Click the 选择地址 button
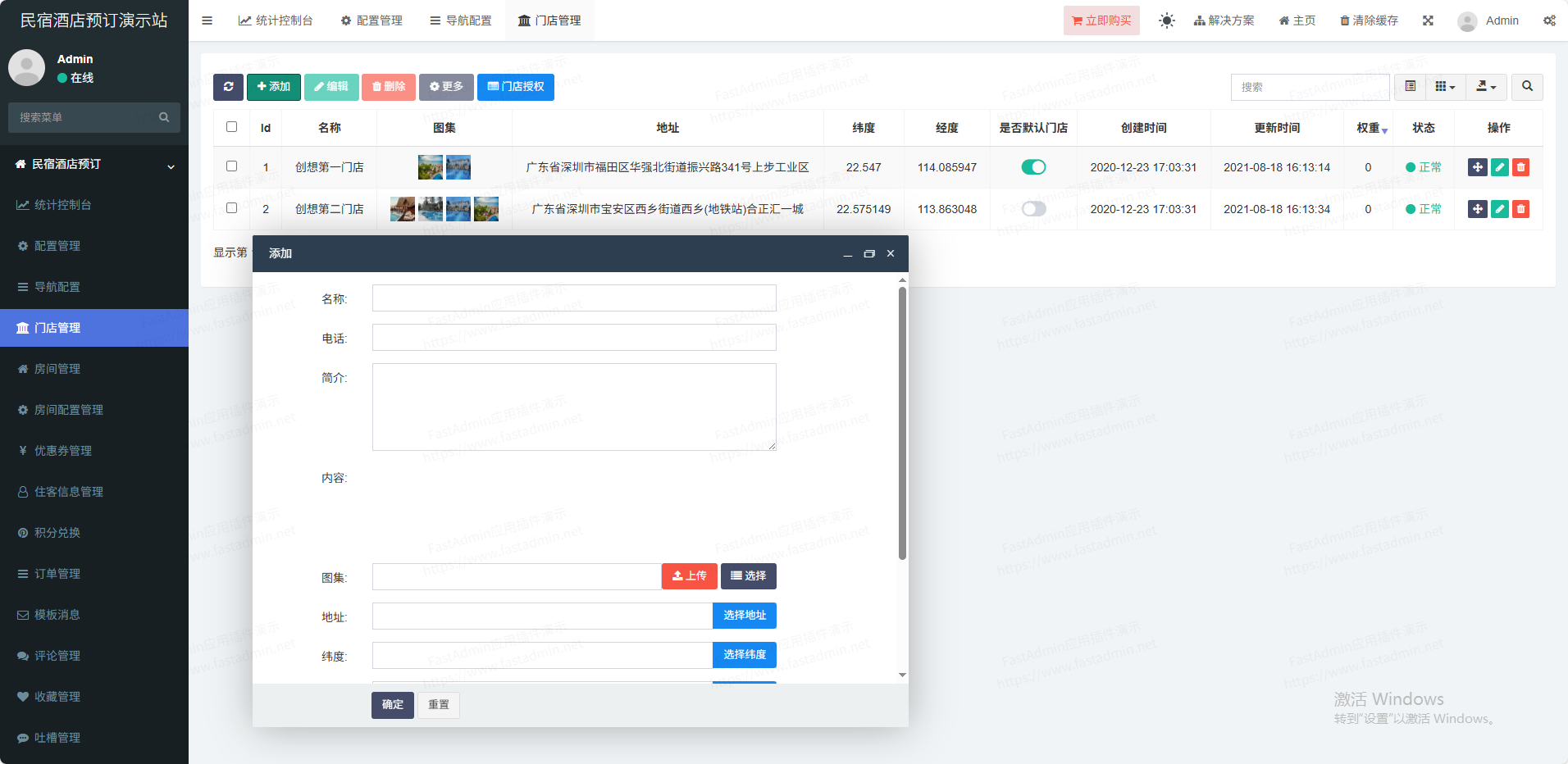The width and height of the screenshot is (1568, 764). tap(744, 616)
